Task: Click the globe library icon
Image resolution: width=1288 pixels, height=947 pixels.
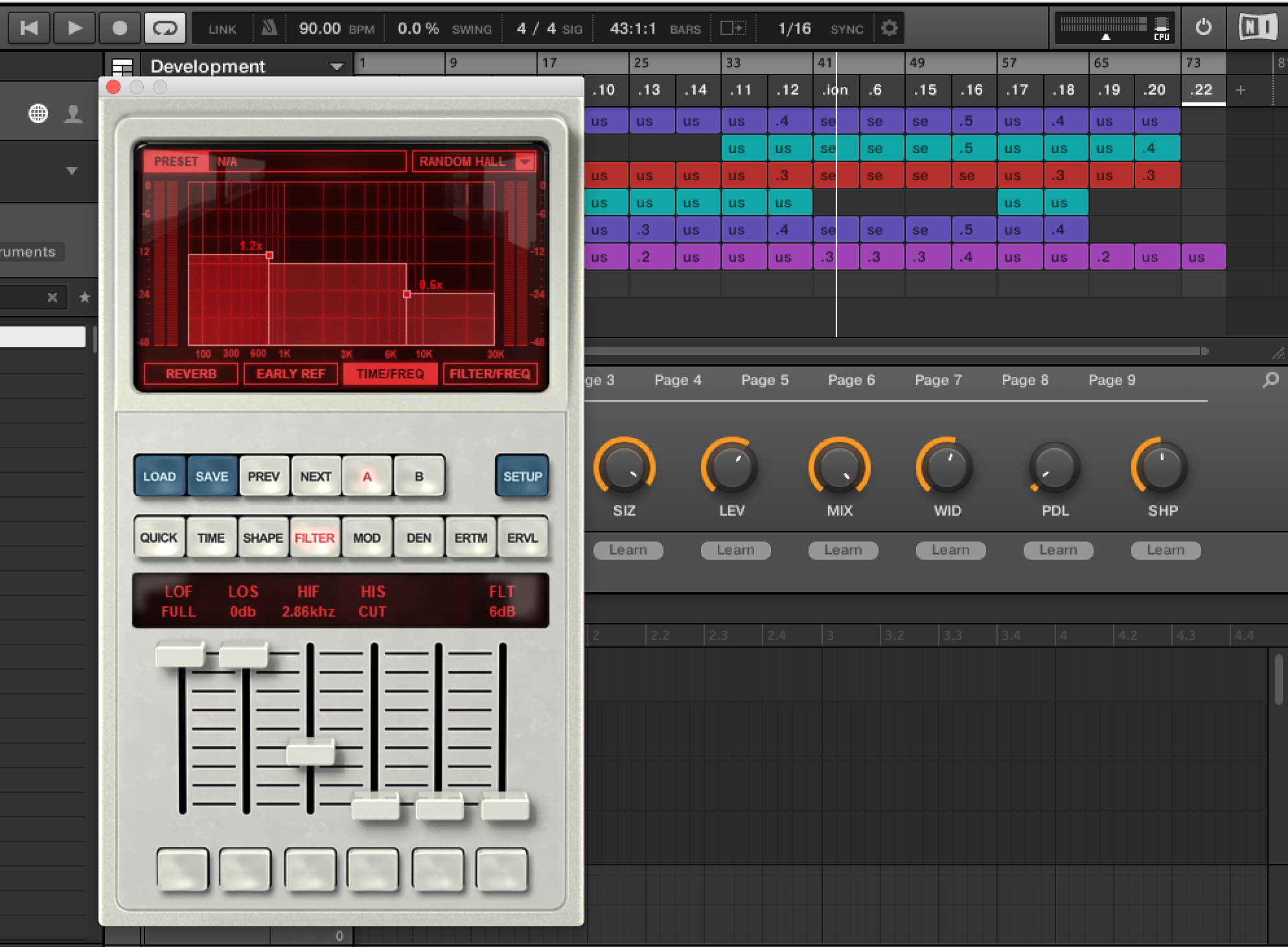Action: click(x=38, y=114)
